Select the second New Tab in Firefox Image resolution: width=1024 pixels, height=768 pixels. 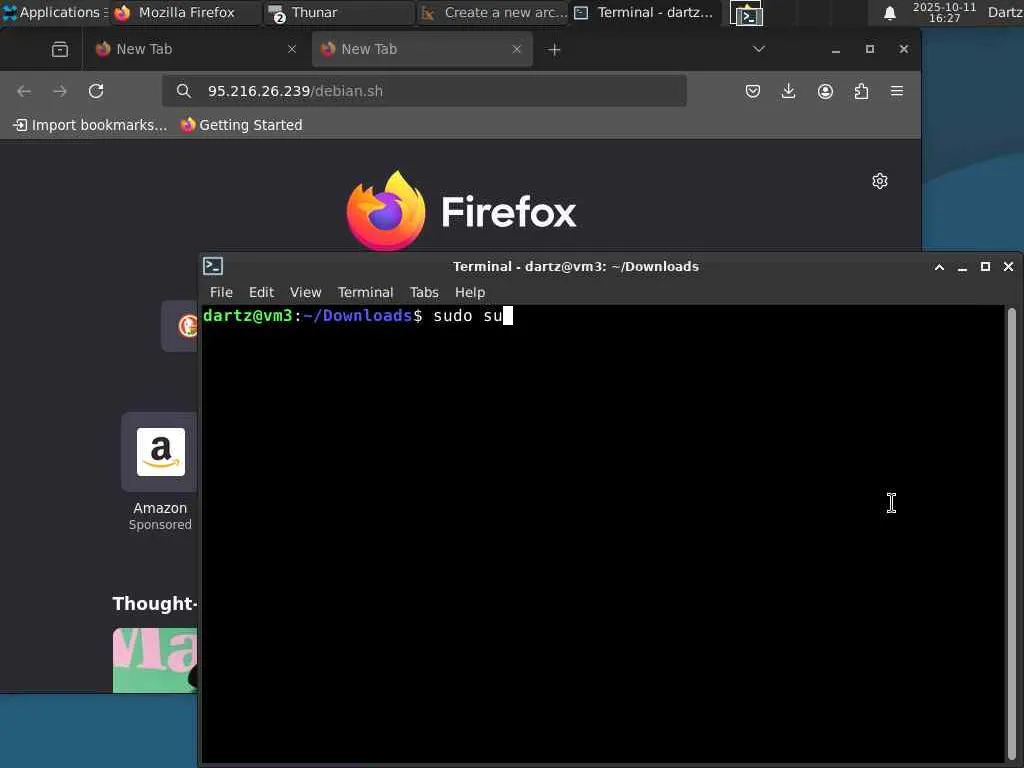pyautogui.click(x=422, y=49)
